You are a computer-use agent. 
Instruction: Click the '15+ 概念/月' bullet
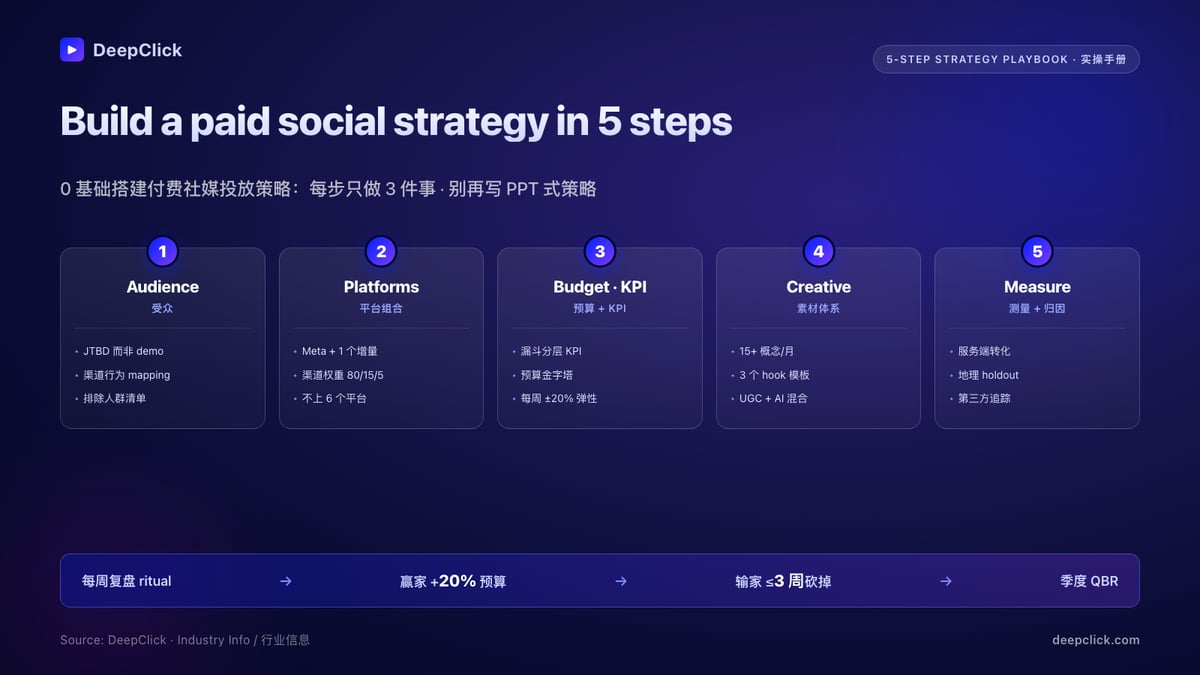click(x=766, y=351)
